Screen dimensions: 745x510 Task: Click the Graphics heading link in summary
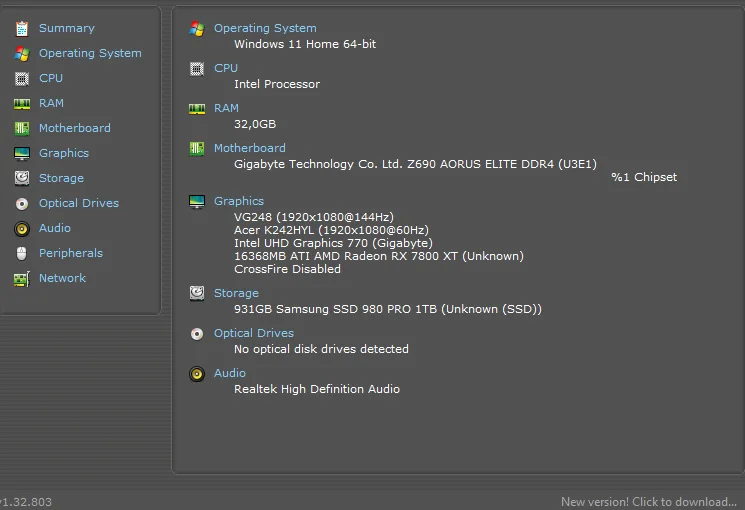239,201
